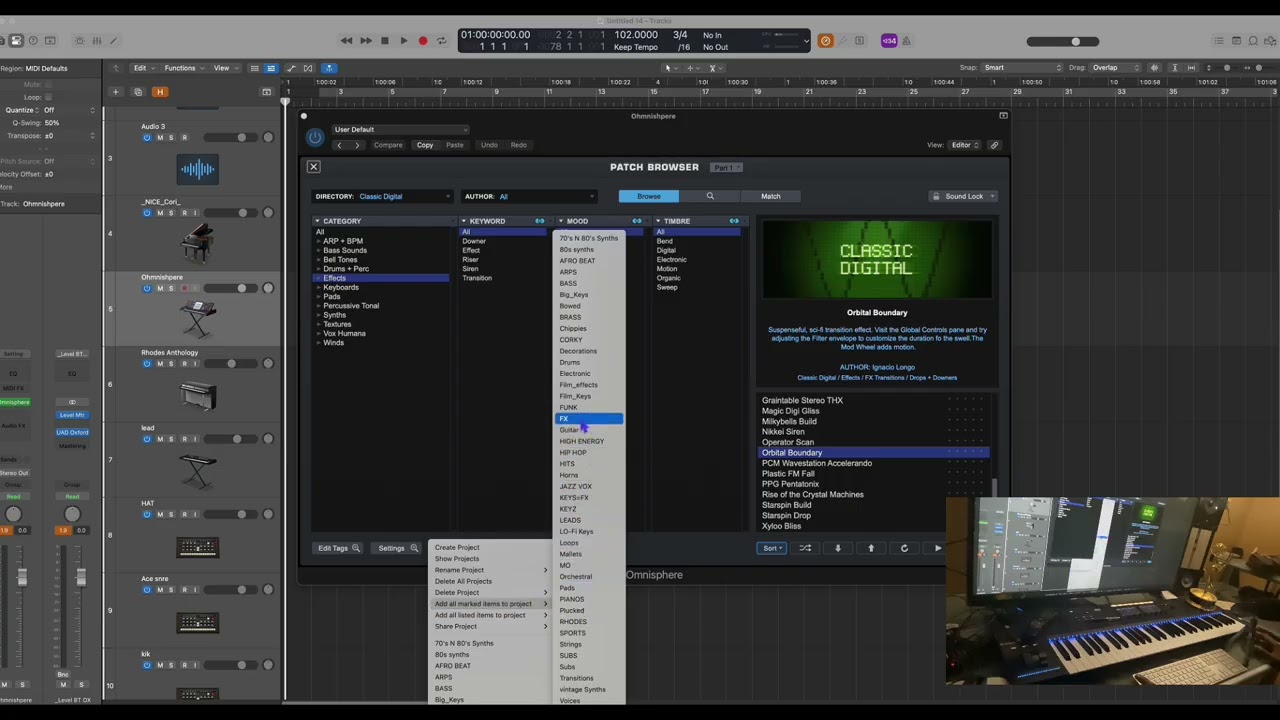Click the duplicate track icon

138,92
